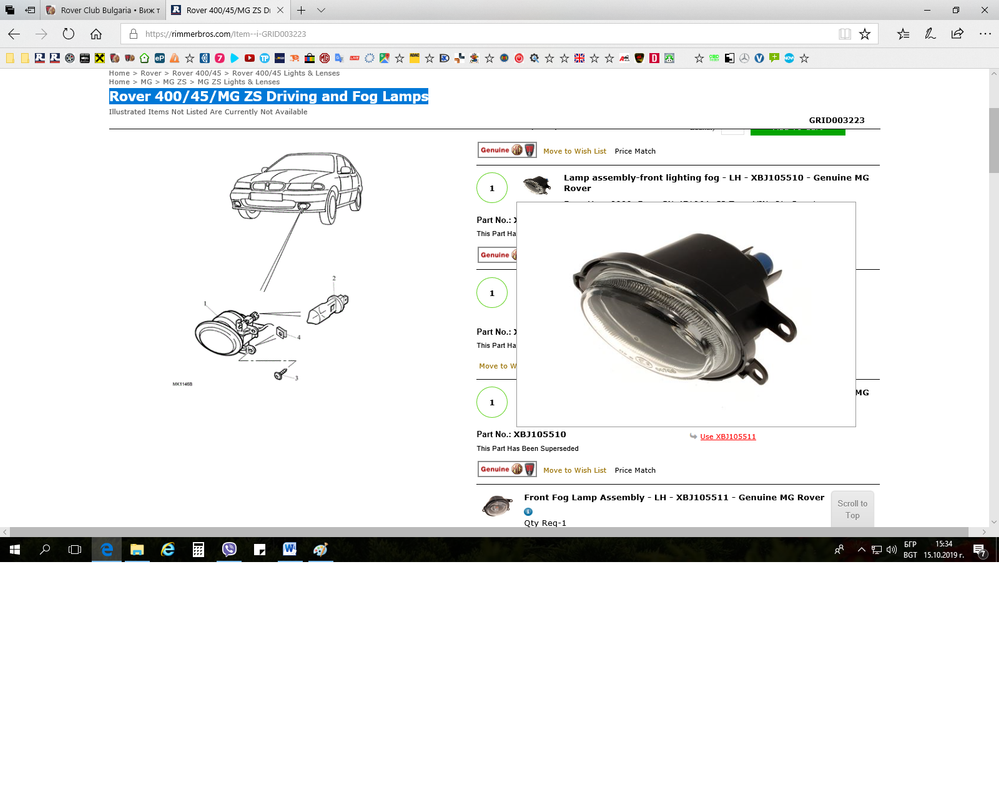Click the Front Fog Lamp Assembly thumbnail
This screenshot has width=999, height=800.
click(497, 506)
